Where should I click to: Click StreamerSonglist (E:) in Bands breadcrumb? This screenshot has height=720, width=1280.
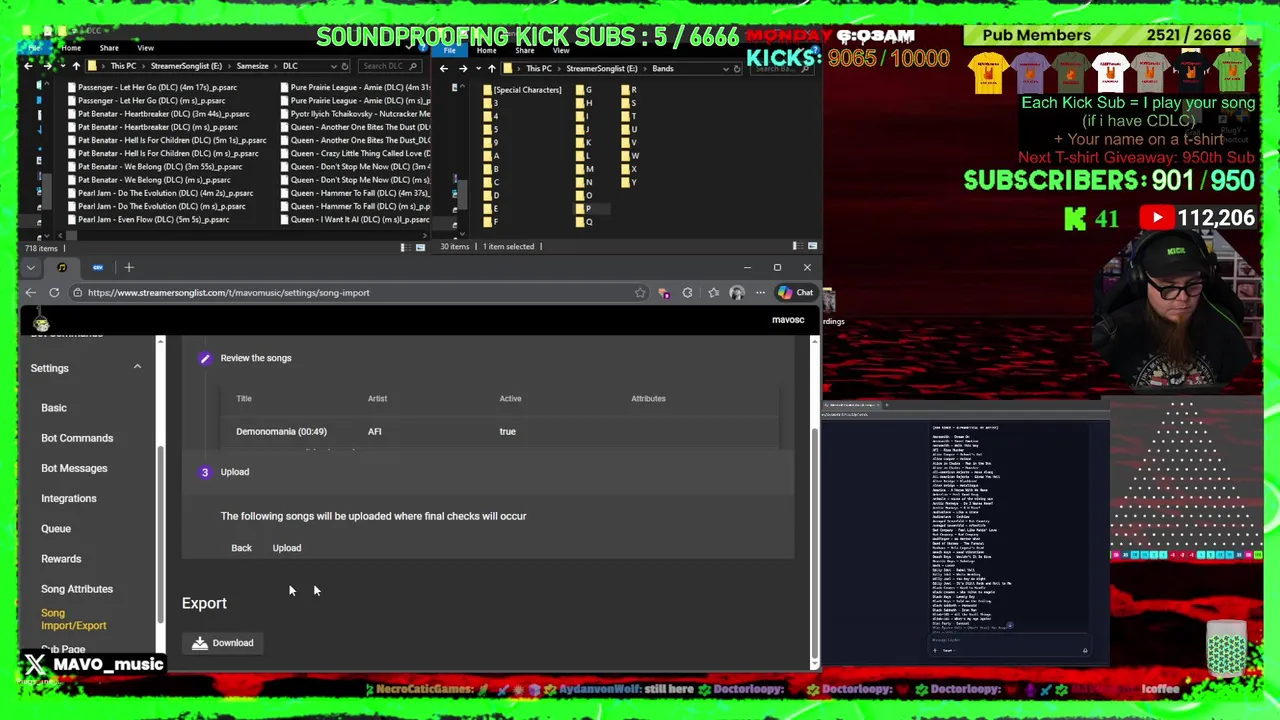pyautogui.click(x=601, y=68)
